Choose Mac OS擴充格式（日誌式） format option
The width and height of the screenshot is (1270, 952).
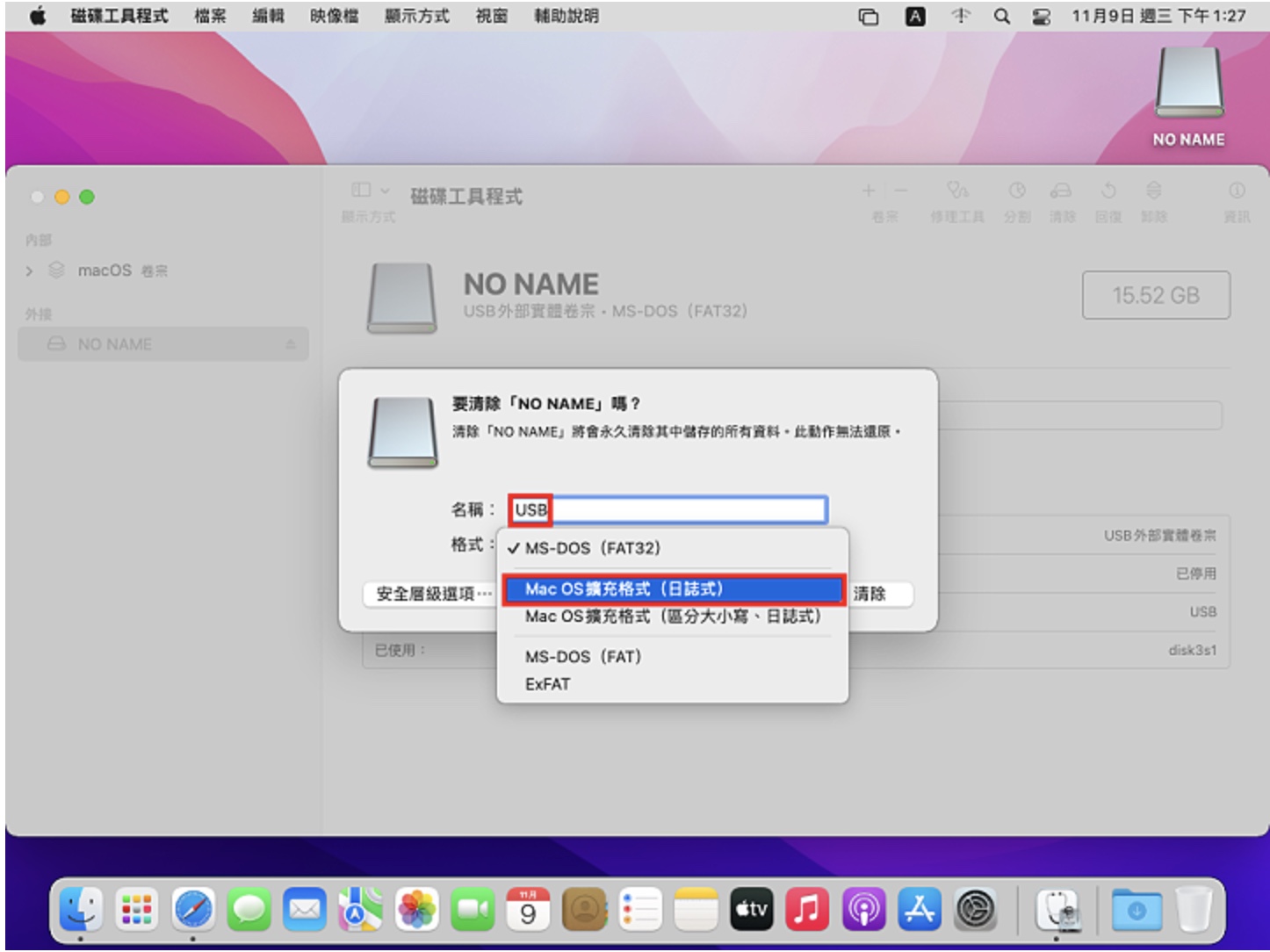coord(673,589)
